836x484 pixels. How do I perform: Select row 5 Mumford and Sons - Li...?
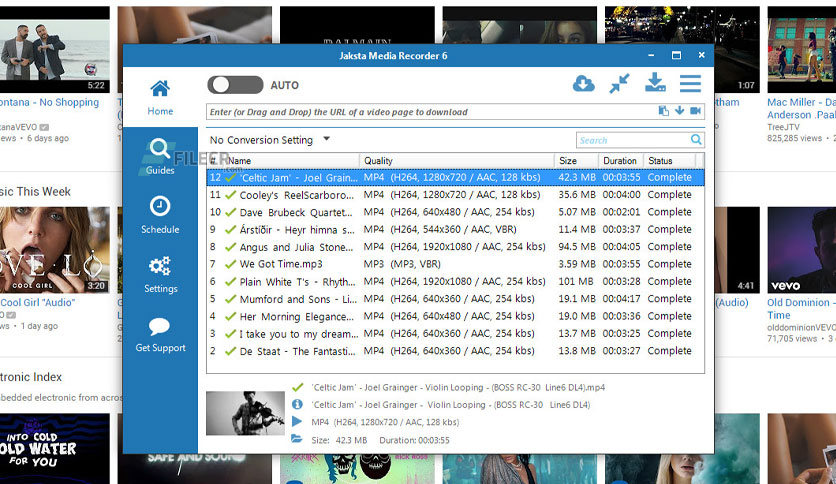point(455,299)
